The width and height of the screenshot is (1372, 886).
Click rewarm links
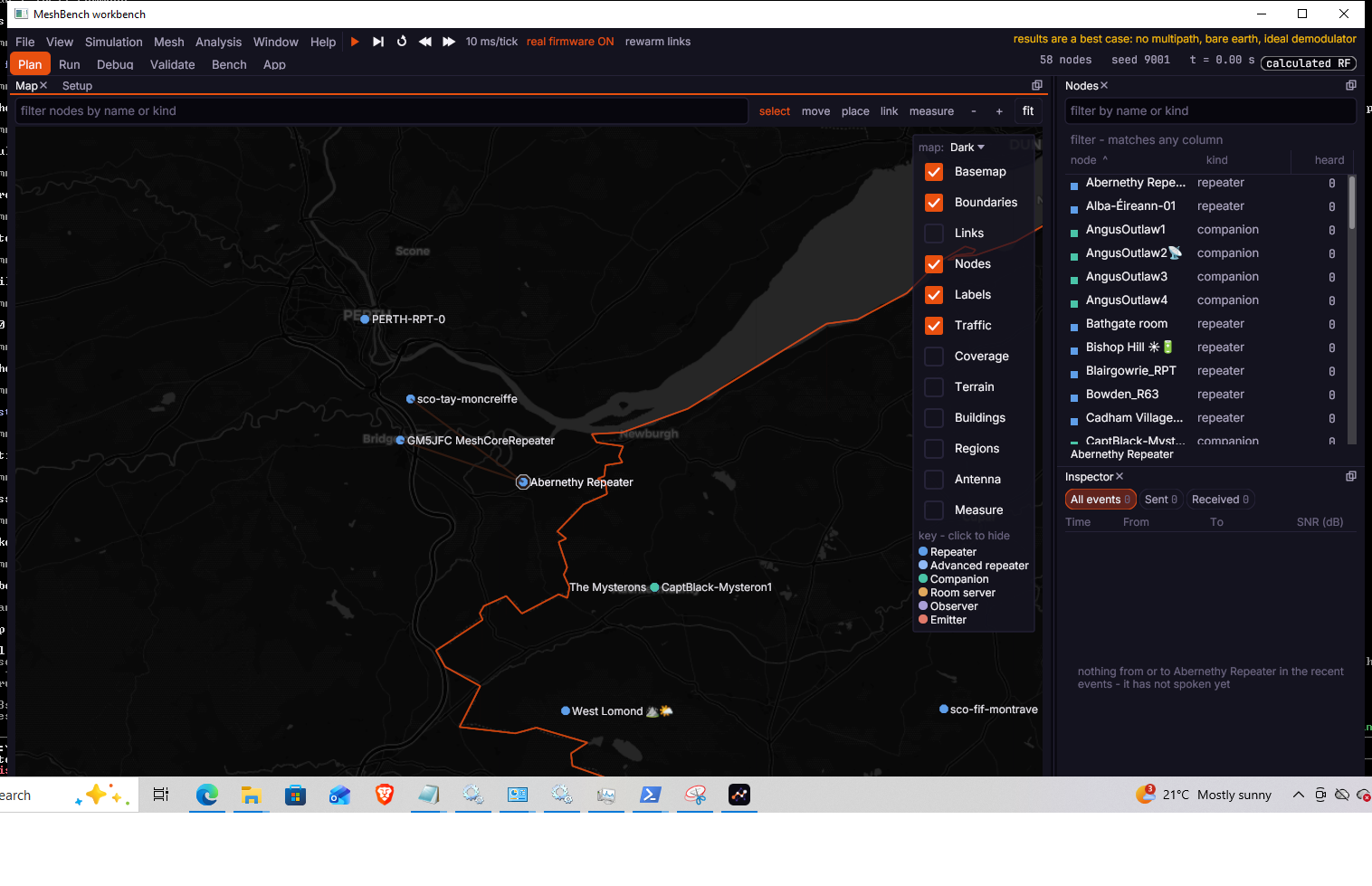(x=658, y=42)
